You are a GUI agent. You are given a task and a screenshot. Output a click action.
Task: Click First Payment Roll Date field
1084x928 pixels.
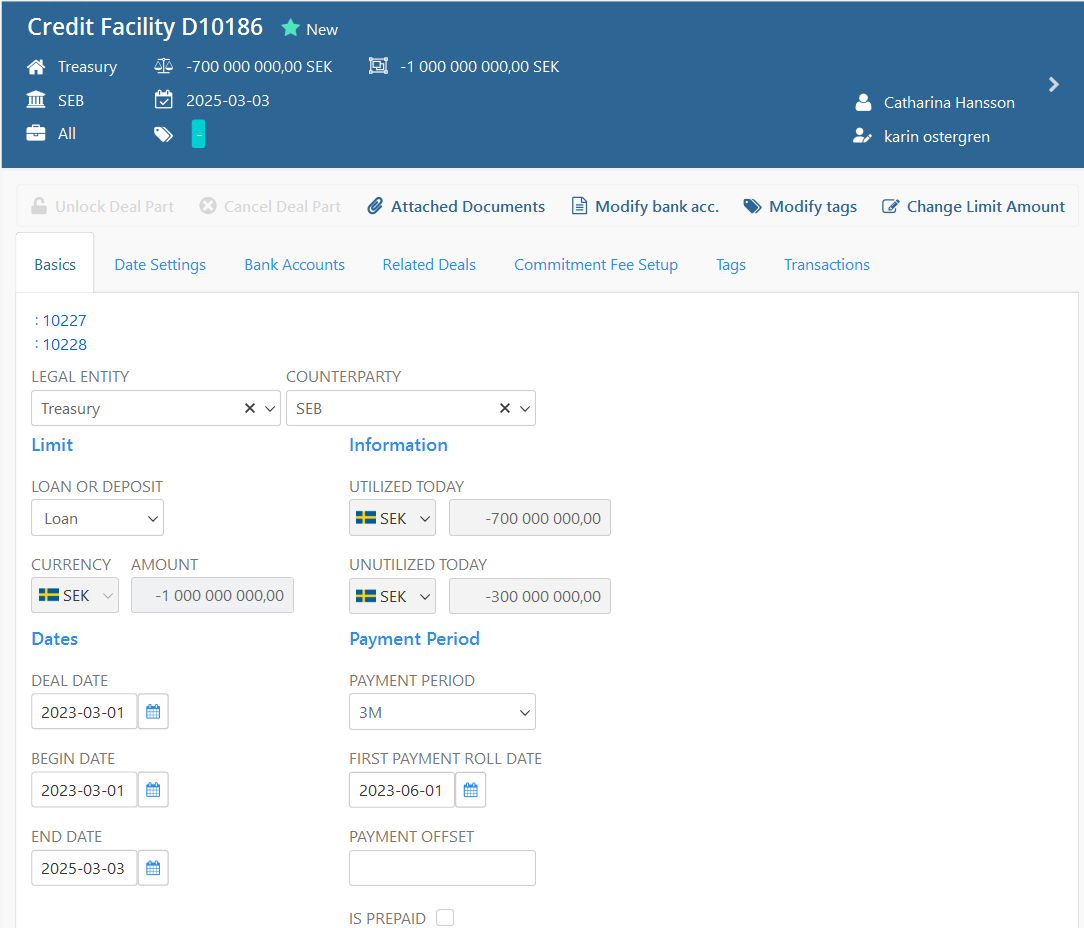[x=402, y=790]
